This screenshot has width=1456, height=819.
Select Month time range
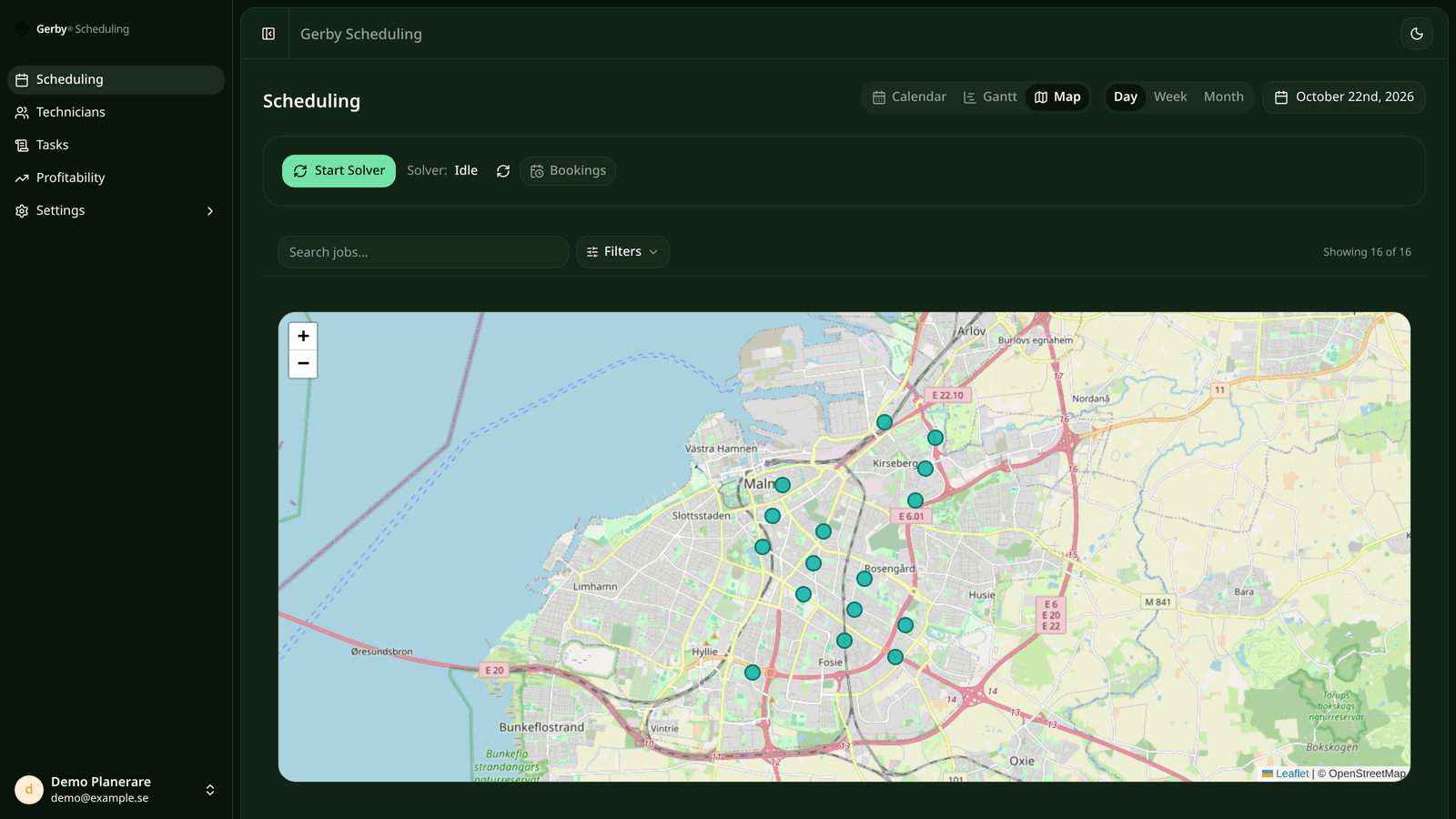click(x=1223, y=97)
